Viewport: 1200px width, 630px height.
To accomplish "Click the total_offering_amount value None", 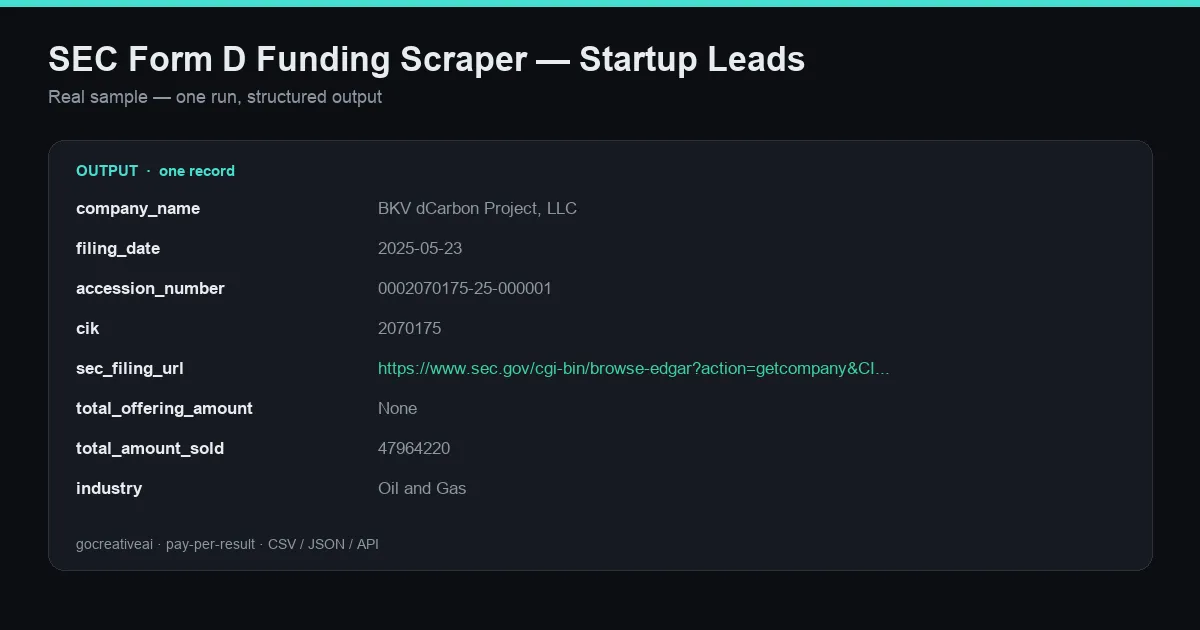I will click(398, 408).
